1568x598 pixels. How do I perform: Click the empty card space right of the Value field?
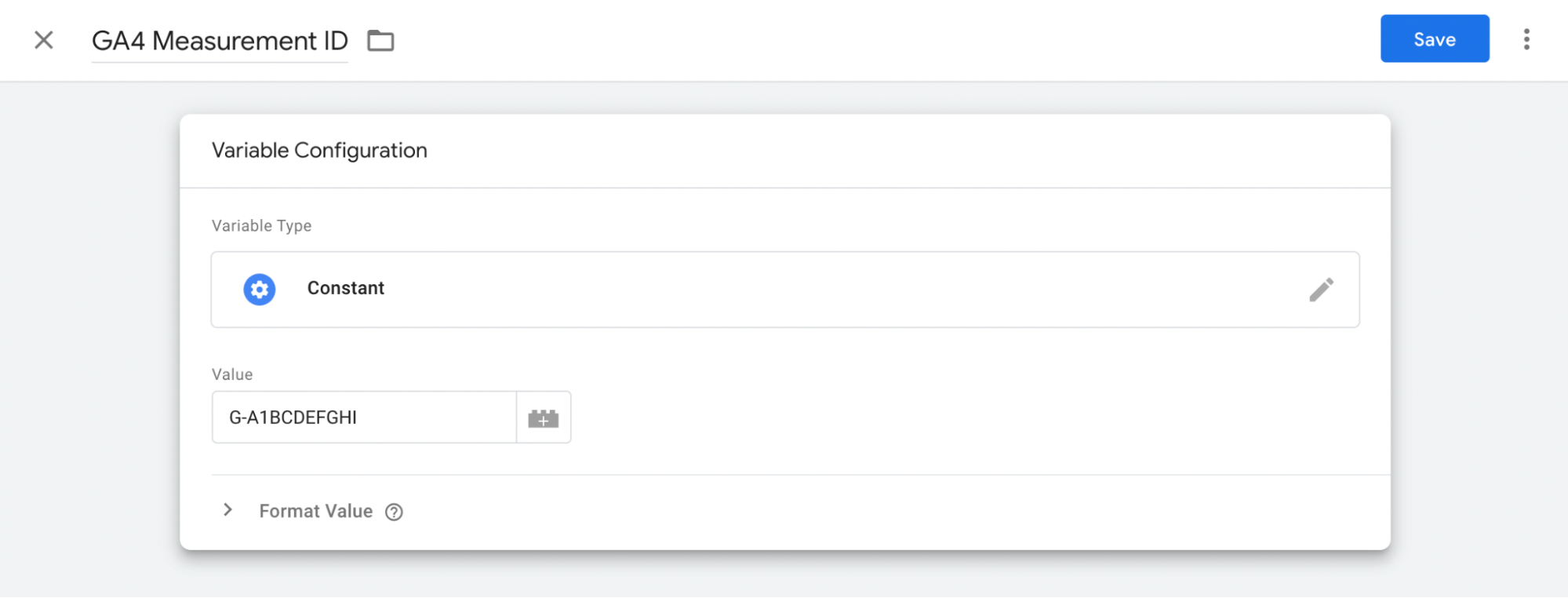[x=973, y=418]
